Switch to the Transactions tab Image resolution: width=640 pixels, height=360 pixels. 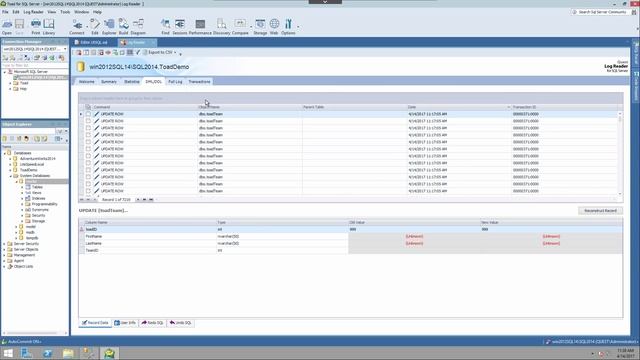click(199, 82)
